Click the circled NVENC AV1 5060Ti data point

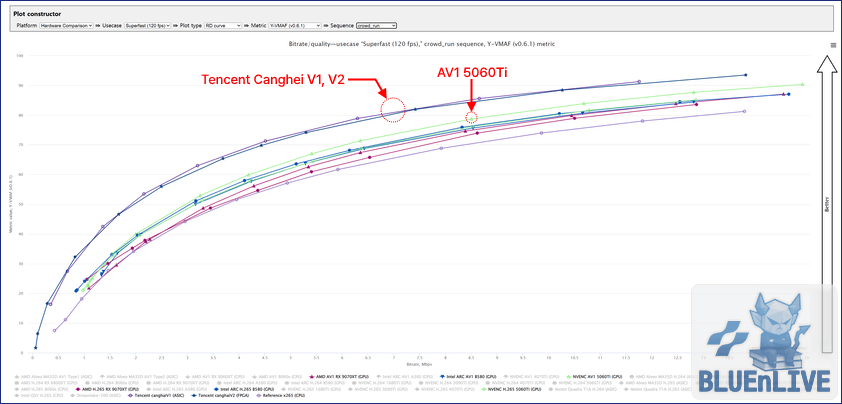click(x=471, y=118)
